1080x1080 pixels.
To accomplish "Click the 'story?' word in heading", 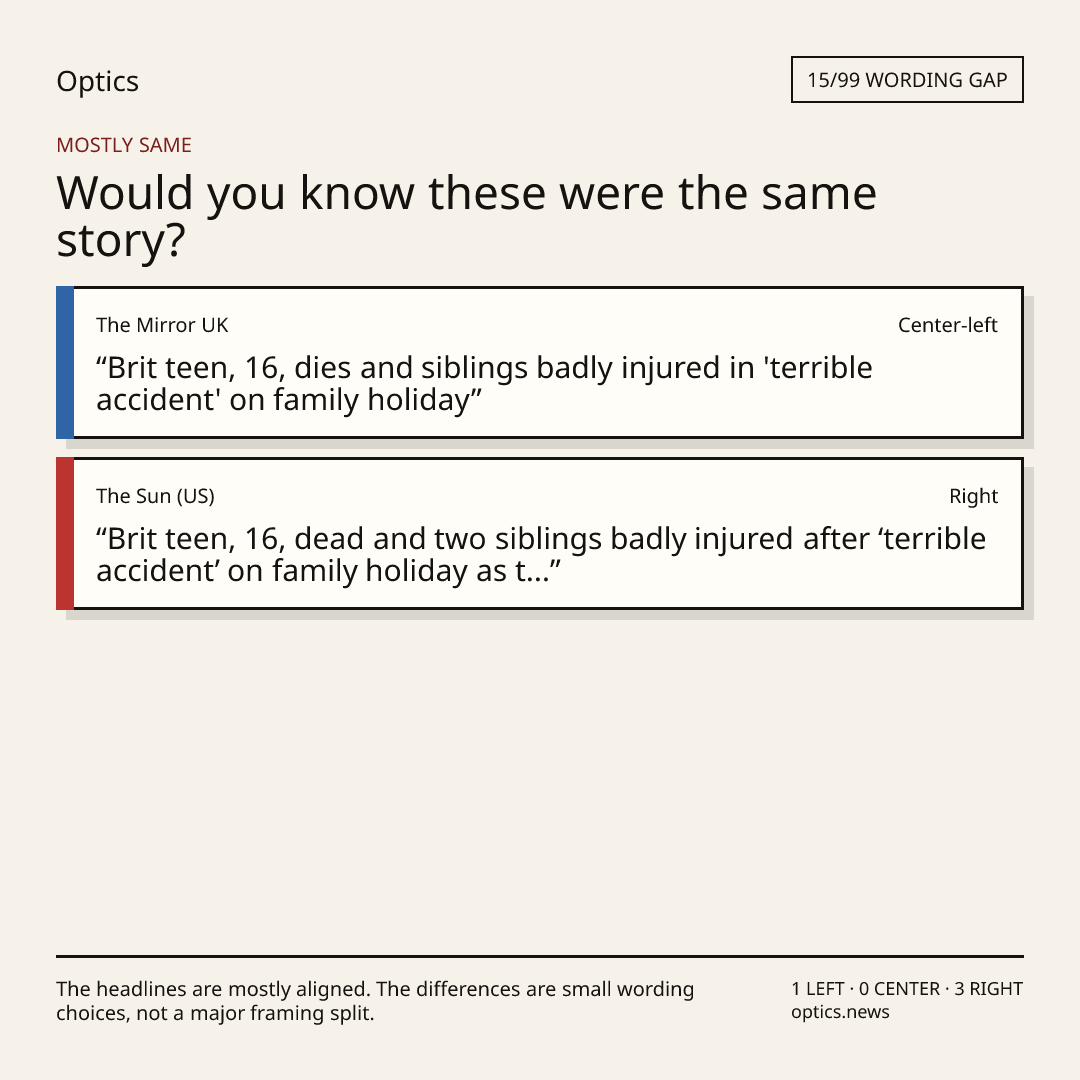I will coord(121,241).
